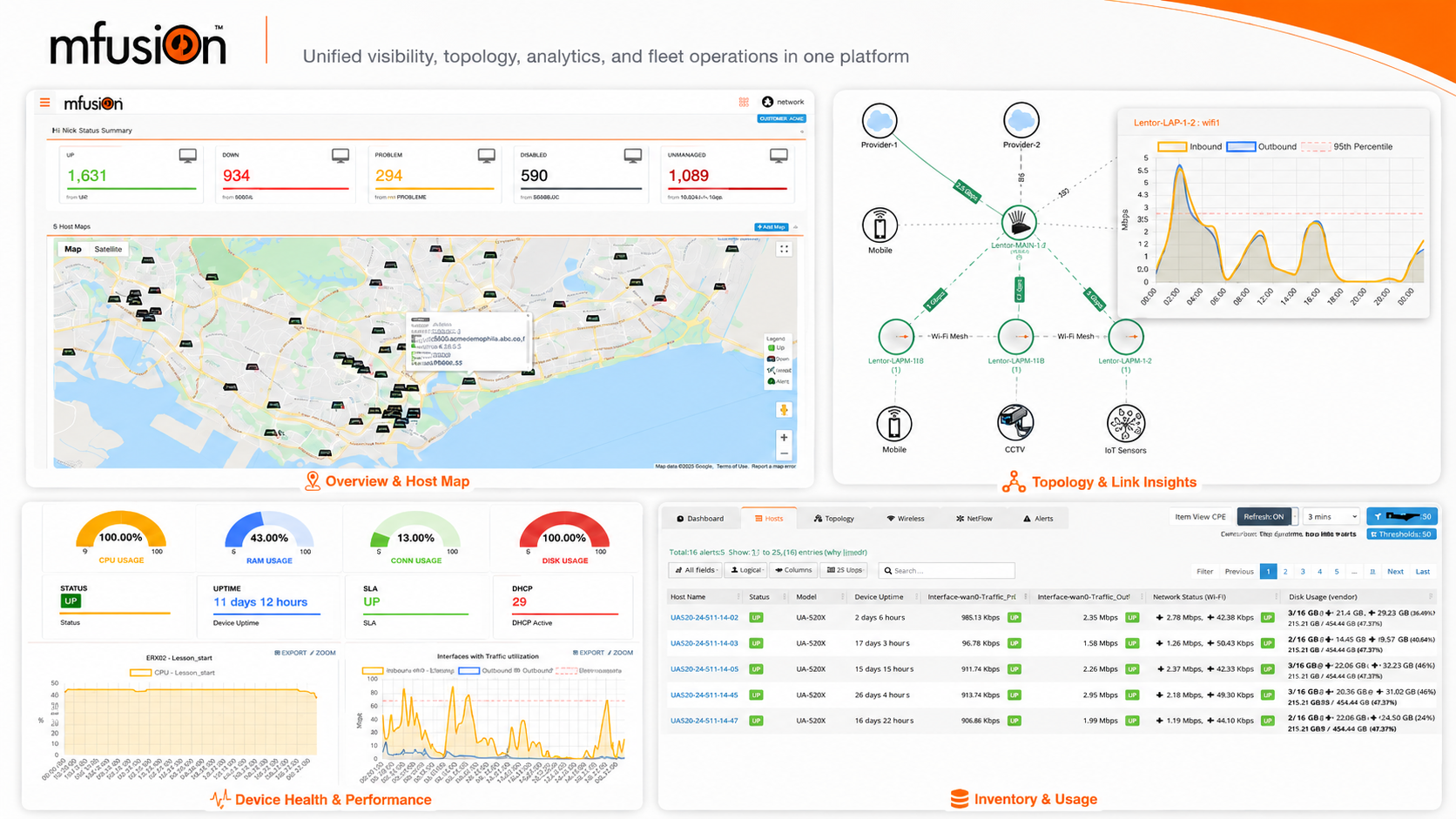This screenshot has width=1456, height=819.
Task: Open the Dashboard tab
Action: pos(701,519)
